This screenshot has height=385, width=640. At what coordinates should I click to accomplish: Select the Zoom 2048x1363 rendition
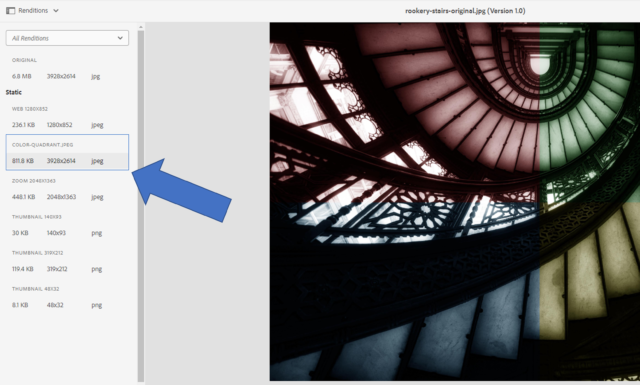pos(67,189)
